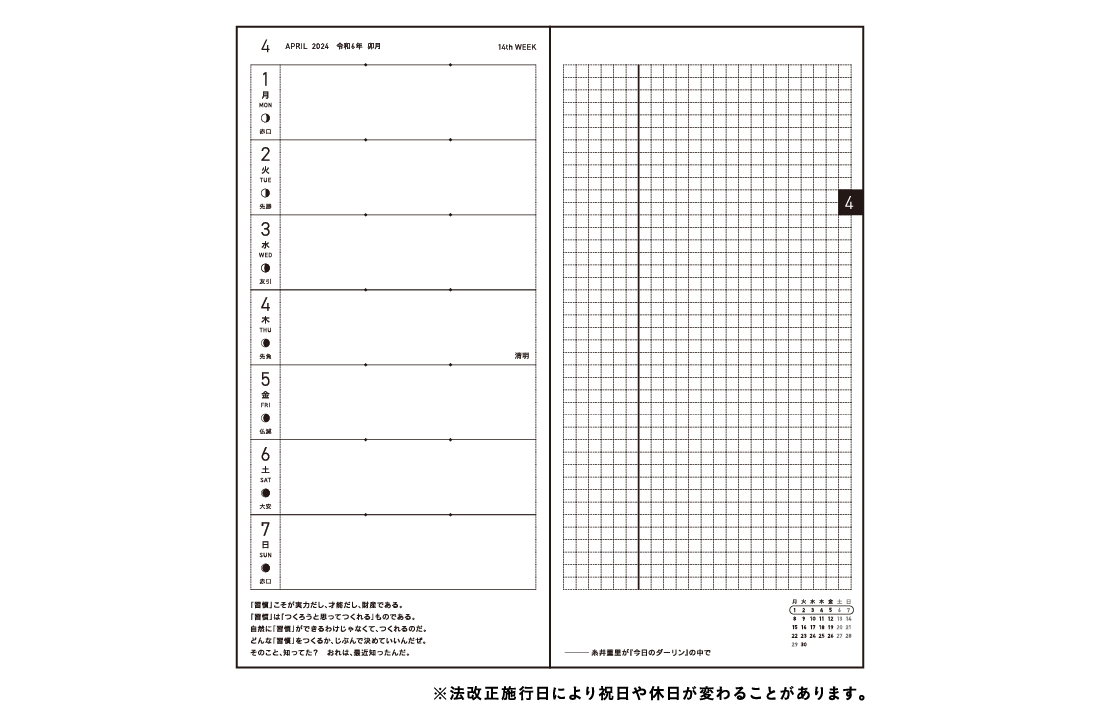
Task: Click the black month 4 index tab
Action: coord(849,202)
